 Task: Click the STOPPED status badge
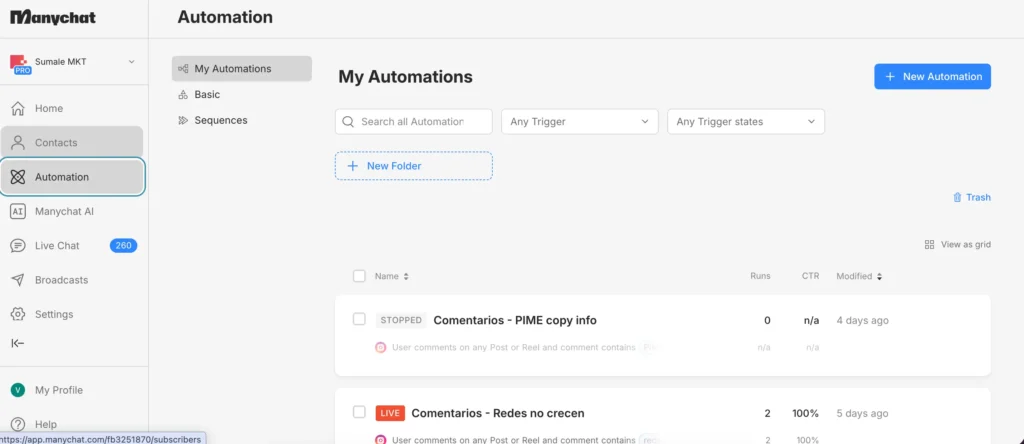[401, 320]
